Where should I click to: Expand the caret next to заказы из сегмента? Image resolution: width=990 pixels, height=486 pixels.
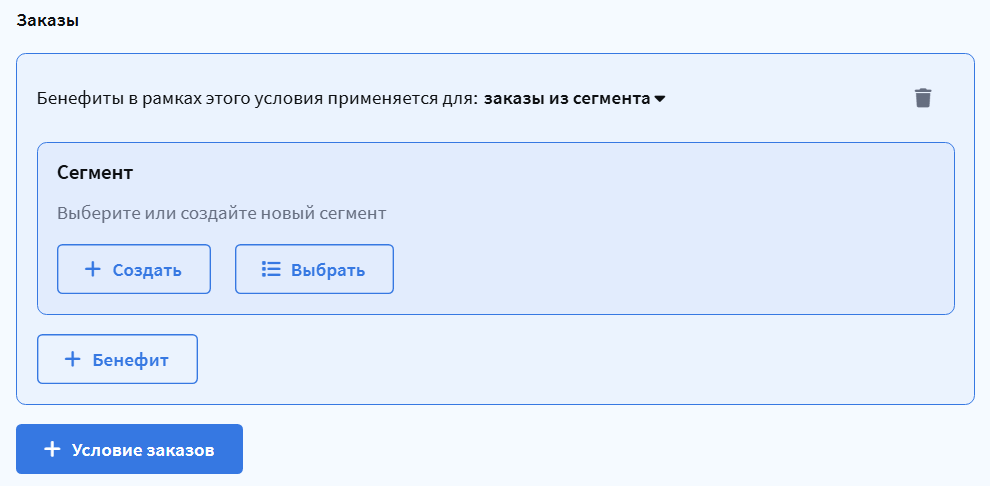(659, 99)
